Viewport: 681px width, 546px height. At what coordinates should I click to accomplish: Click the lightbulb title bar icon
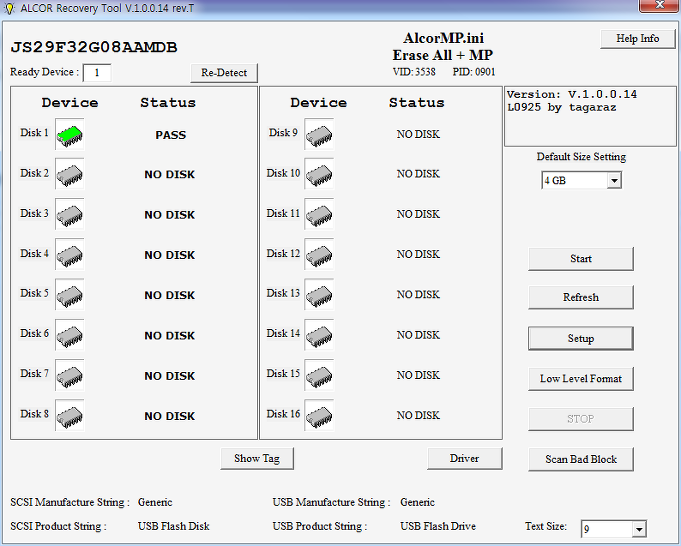coord(9,8)
